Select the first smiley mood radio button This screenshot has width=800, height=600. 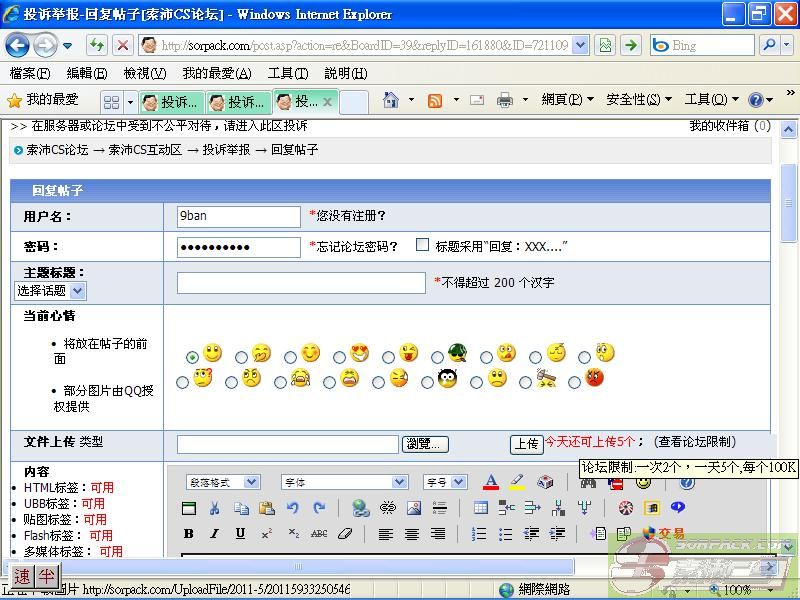pyautogui.click(x=192, y=357)
